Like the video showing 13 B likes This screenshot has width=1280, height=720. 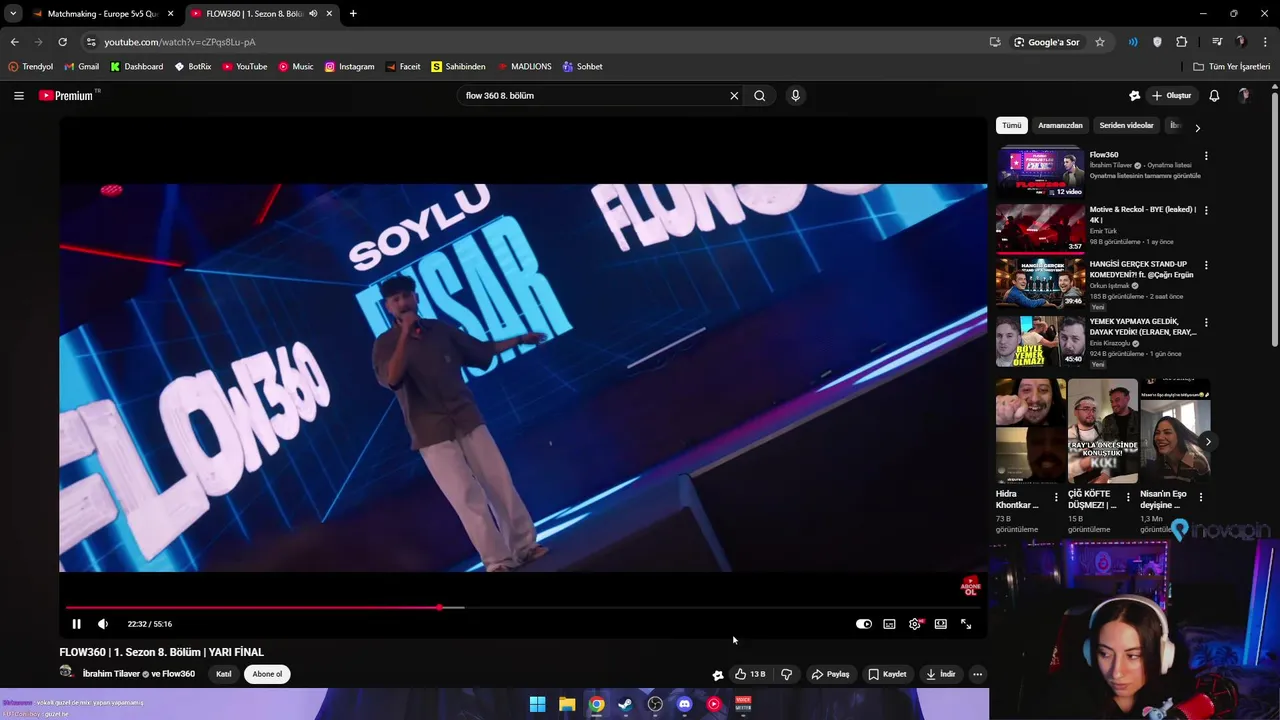[x=750, y=674]
